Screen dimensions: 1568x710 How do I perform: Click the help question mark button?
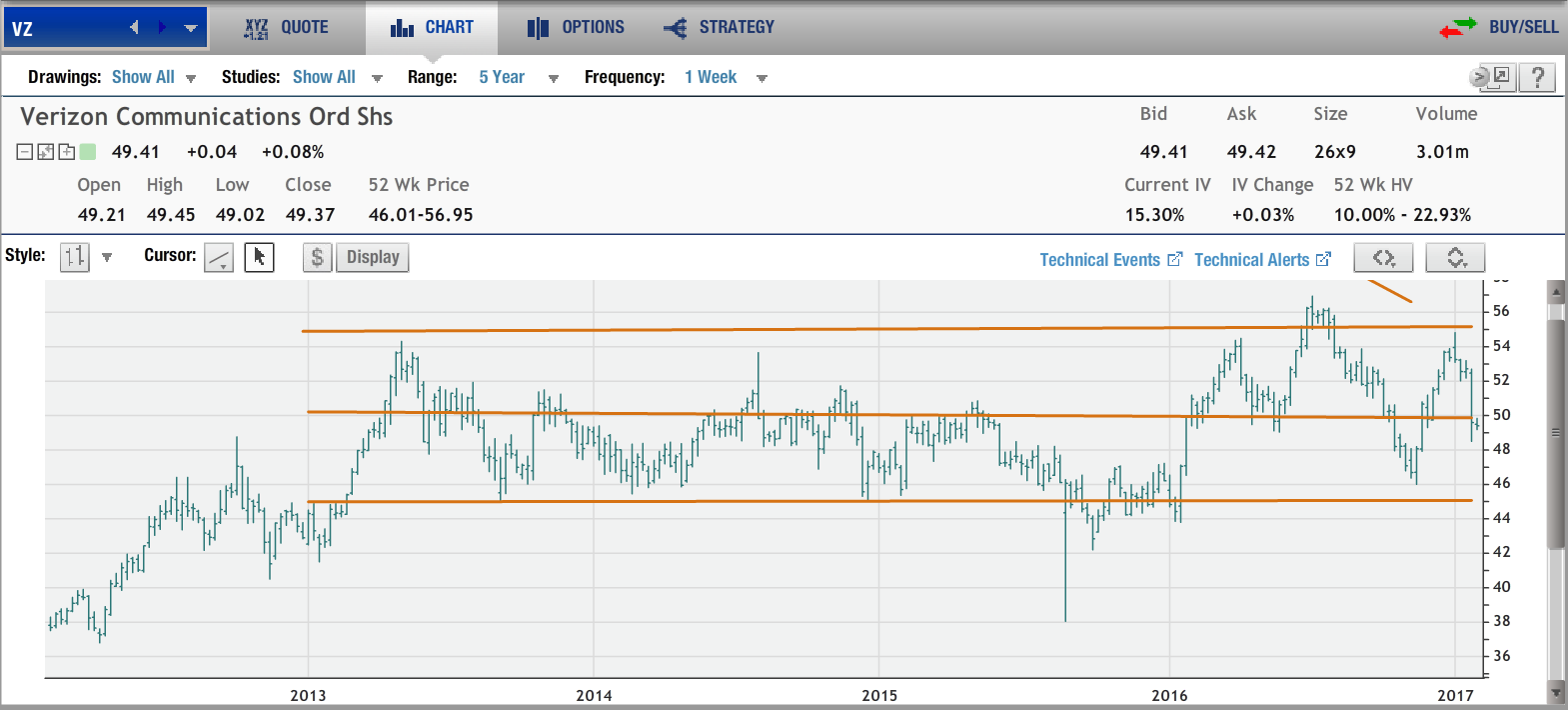click(x=1538, y=77)
